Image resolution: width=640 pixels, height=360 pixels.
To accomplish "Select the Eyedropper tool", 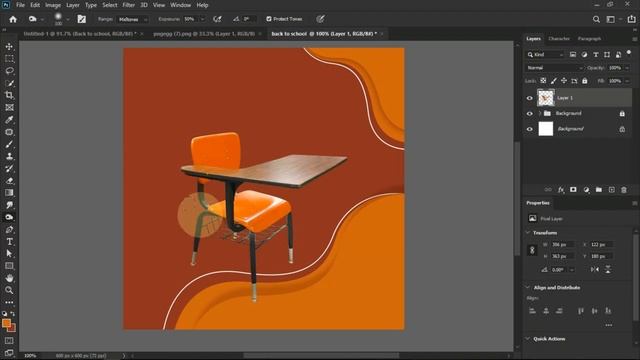I will [9, 120].
